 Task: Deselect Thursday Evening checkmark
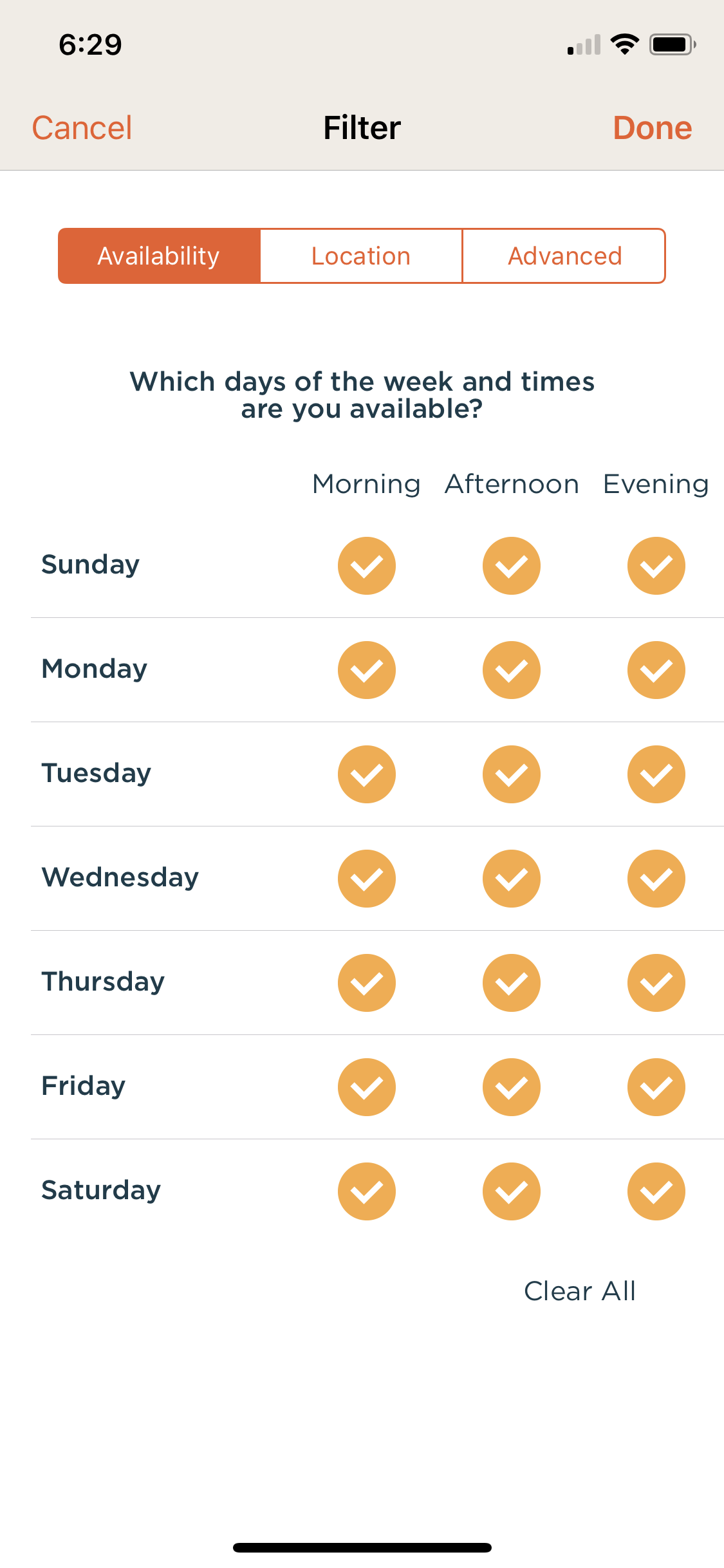656,983
